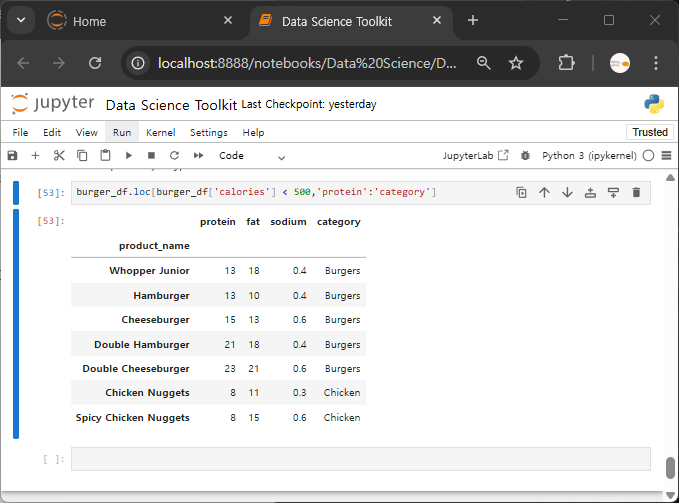Open the Settings menu

pyautogui.click(x=209, y=132)
